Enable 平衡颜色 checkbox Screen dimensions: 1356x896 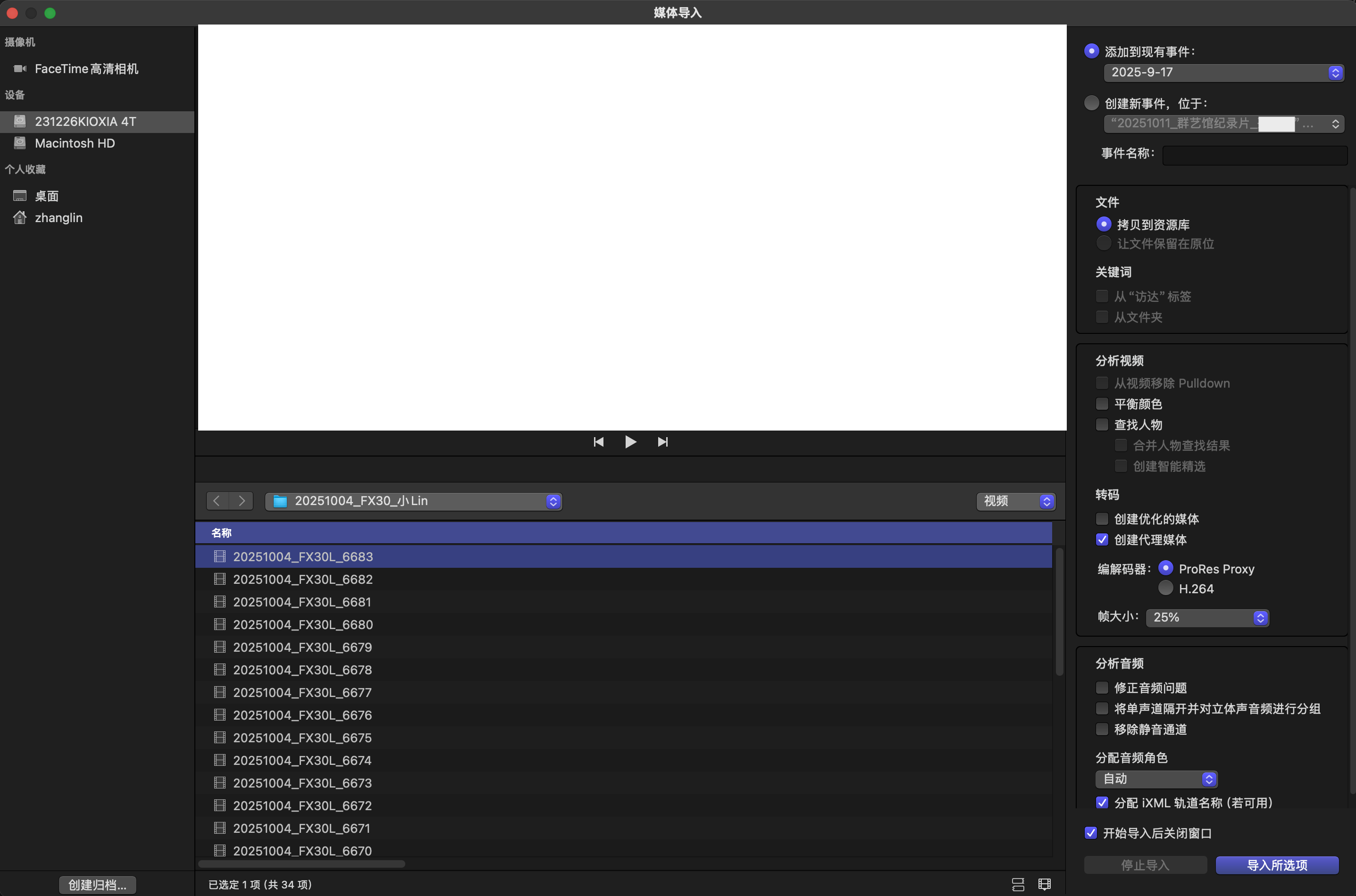[x=1101, y=404]
